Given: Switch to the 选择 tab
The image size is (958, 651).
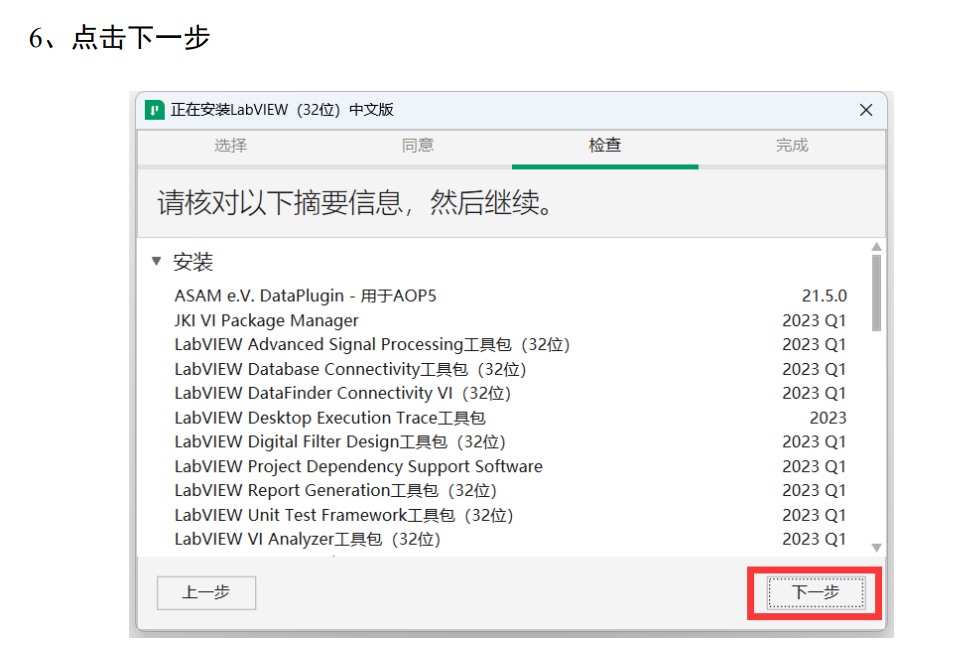Looking at the screenshot, I should click(231, 145).
